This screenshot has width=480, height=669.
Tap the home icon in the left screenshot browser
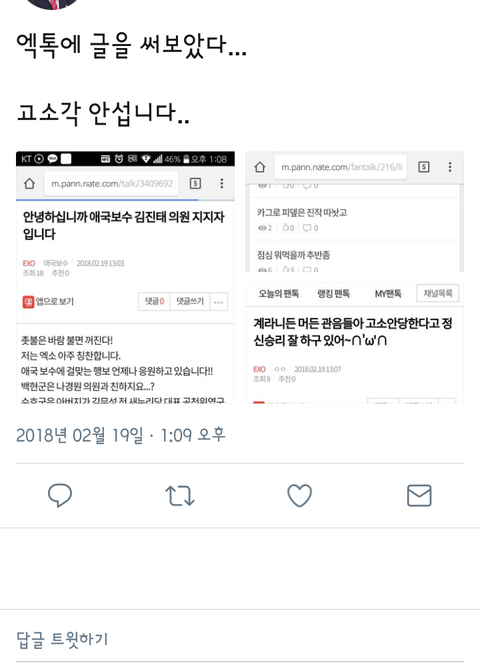click(x=29, y=183)
